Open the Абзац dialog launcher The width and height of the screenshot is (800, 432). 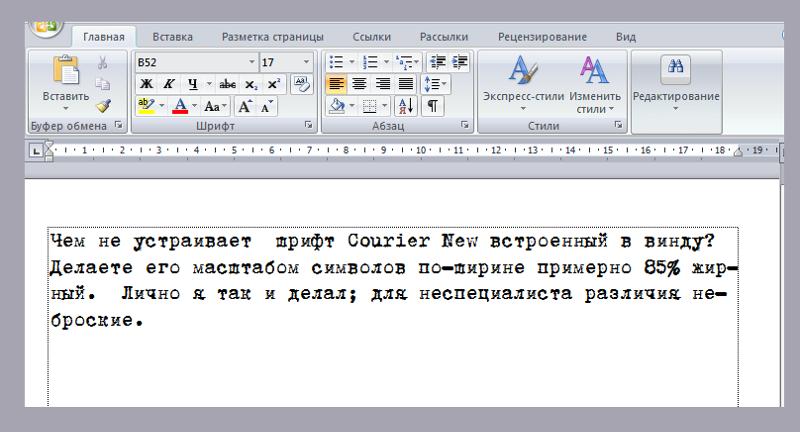coord(464,125)
